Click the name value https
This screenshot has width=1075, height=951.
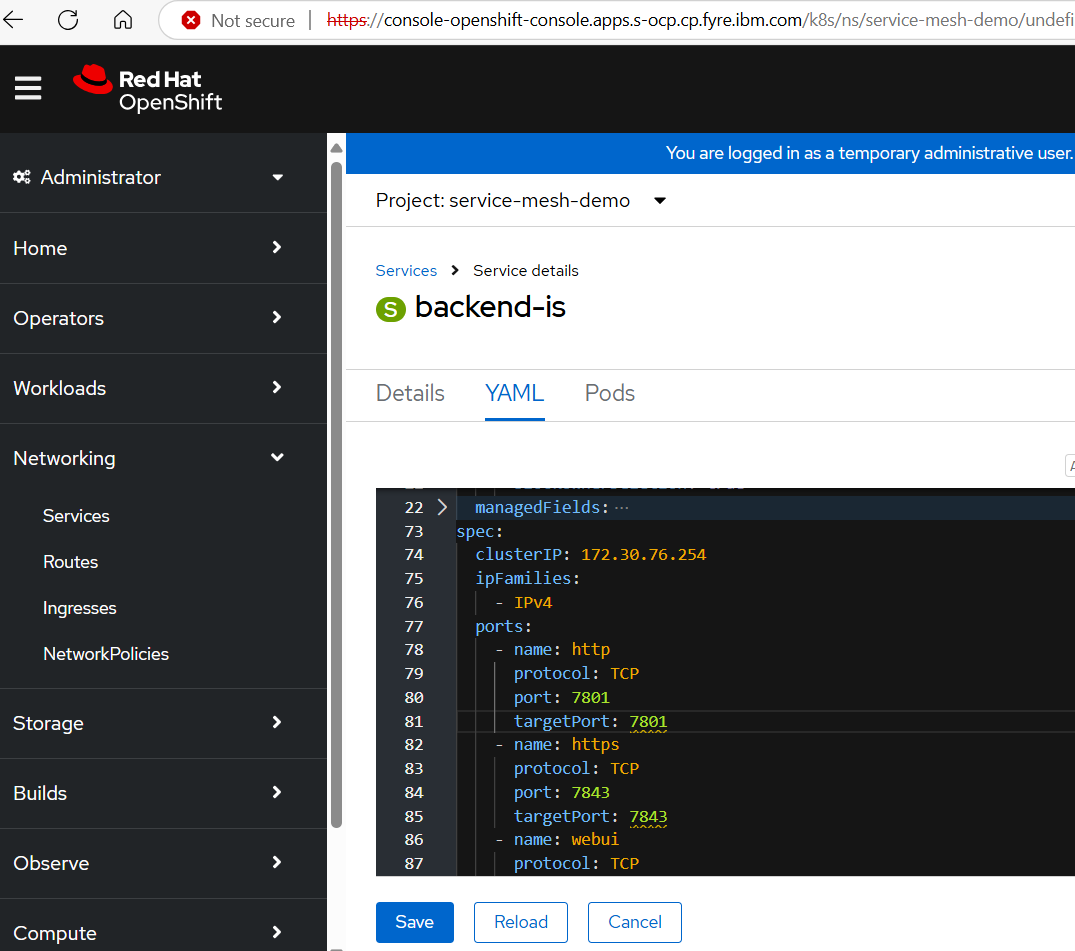pyautogui.click(x=595, y=745)
